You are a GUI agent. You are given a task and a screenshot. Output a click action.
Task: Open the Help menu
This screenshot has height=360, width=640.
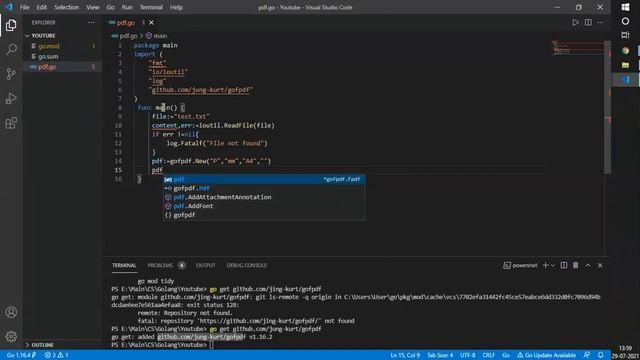[176, 7]
